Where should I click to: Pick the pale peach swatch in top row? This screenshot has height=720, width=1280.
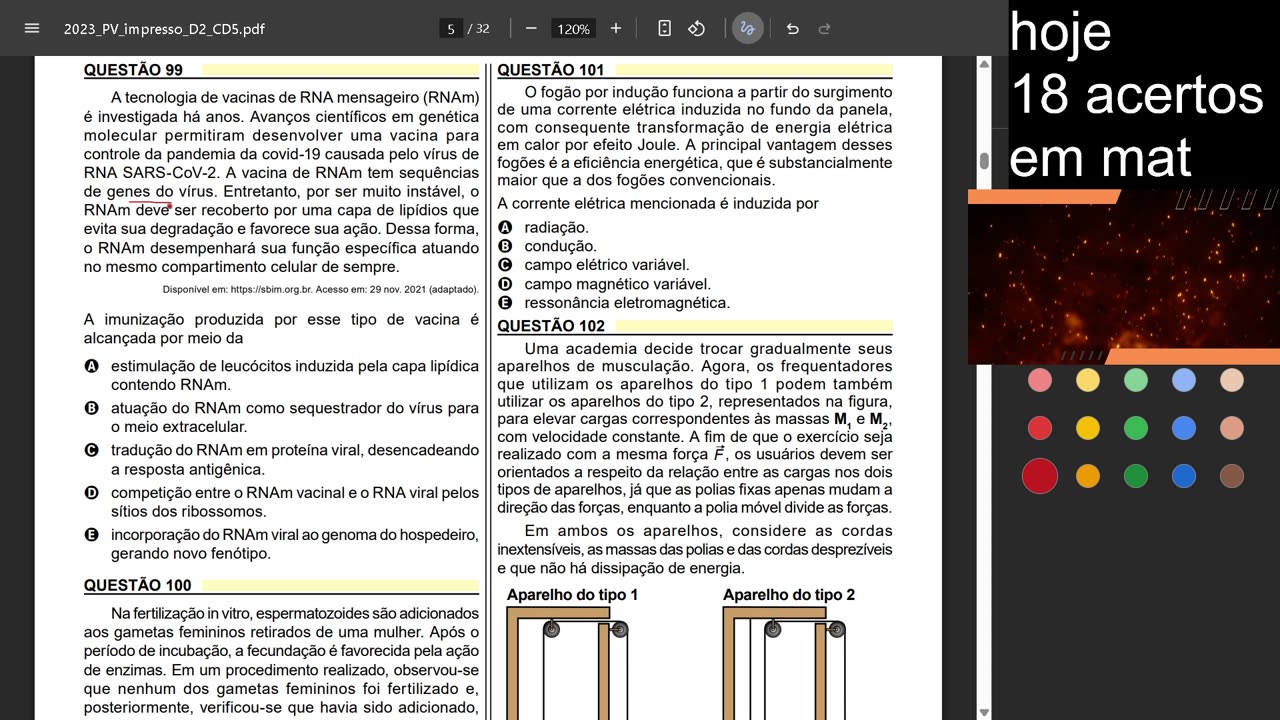click(x=1232, y=380)
